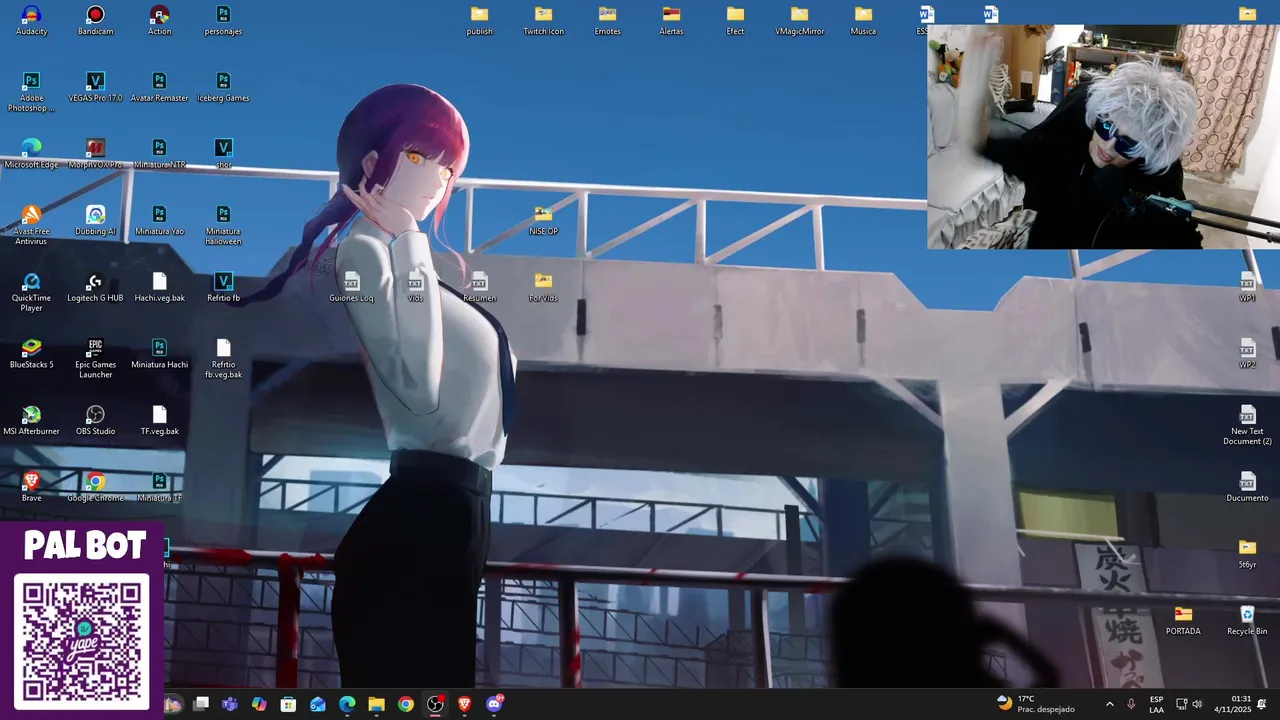Screen dimensions: 1280x720
Task: Select the Miniatura Yao PSD file
Action: tap(159, 221)
